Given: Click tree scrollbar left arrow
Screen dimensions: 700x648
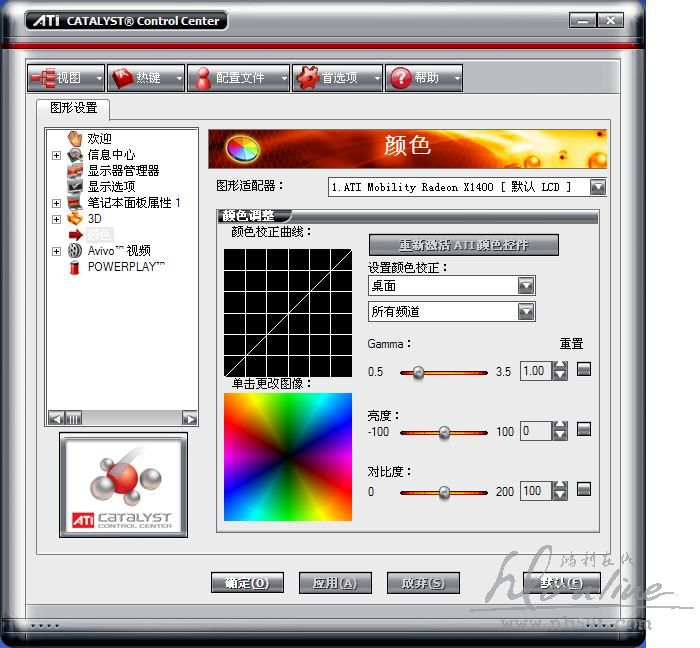Looking at the screenshot, I should point(56,419).
